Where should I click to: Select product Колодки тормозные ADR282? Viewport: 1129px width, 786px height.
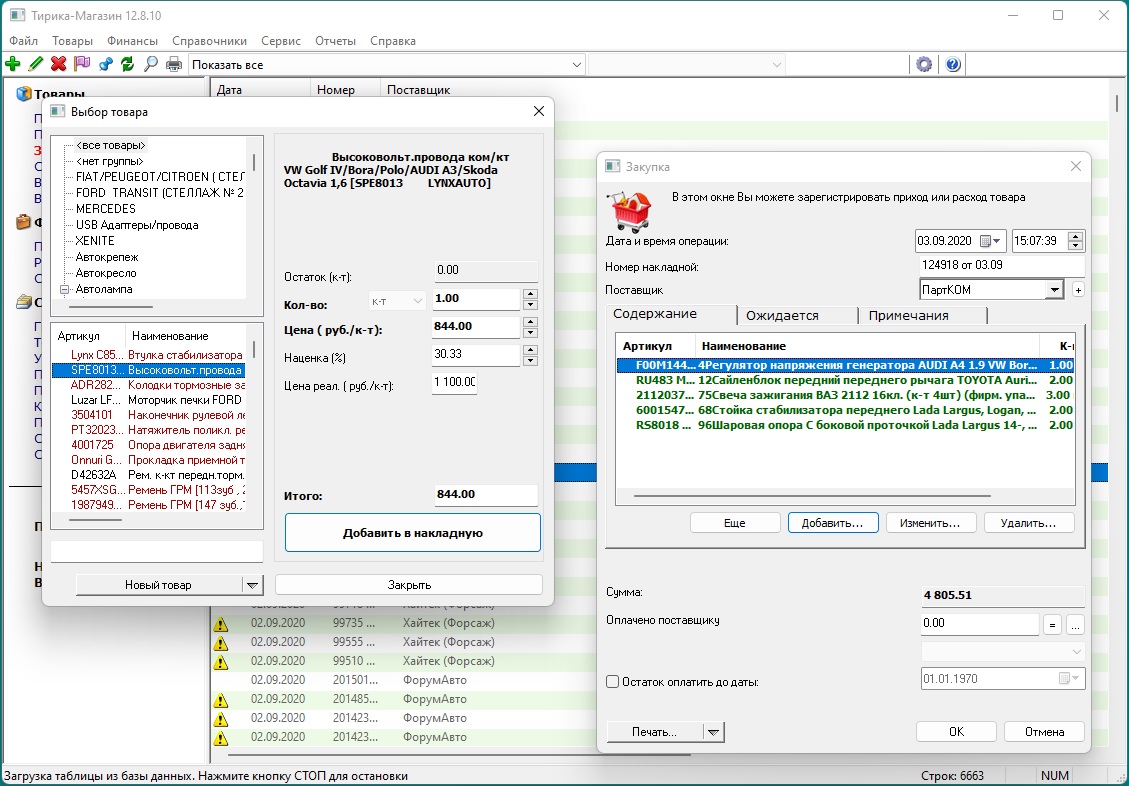(x=148, y=385)
